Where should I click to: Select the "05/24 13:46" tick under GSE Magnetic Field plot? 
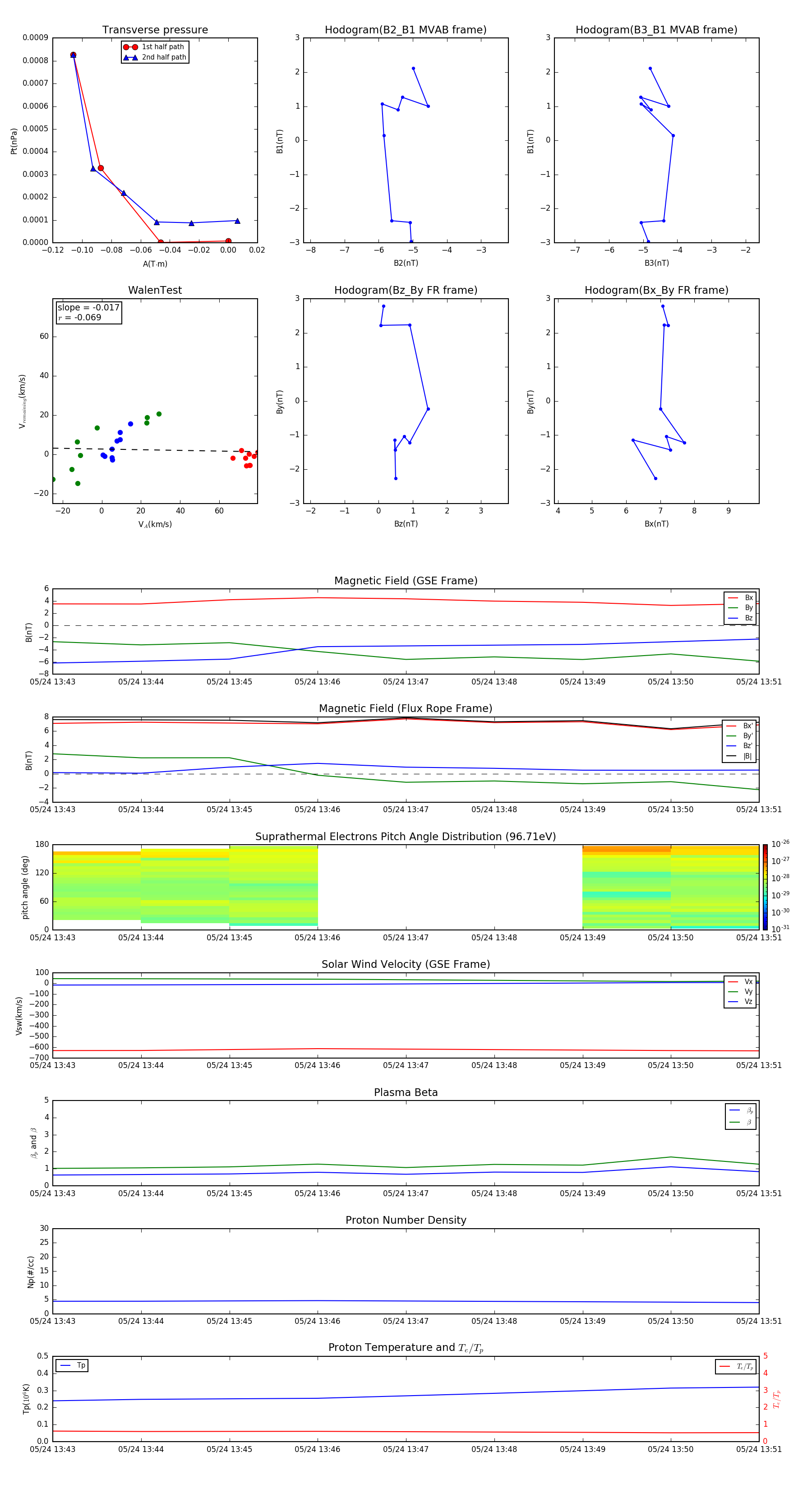tap(317, 681)
